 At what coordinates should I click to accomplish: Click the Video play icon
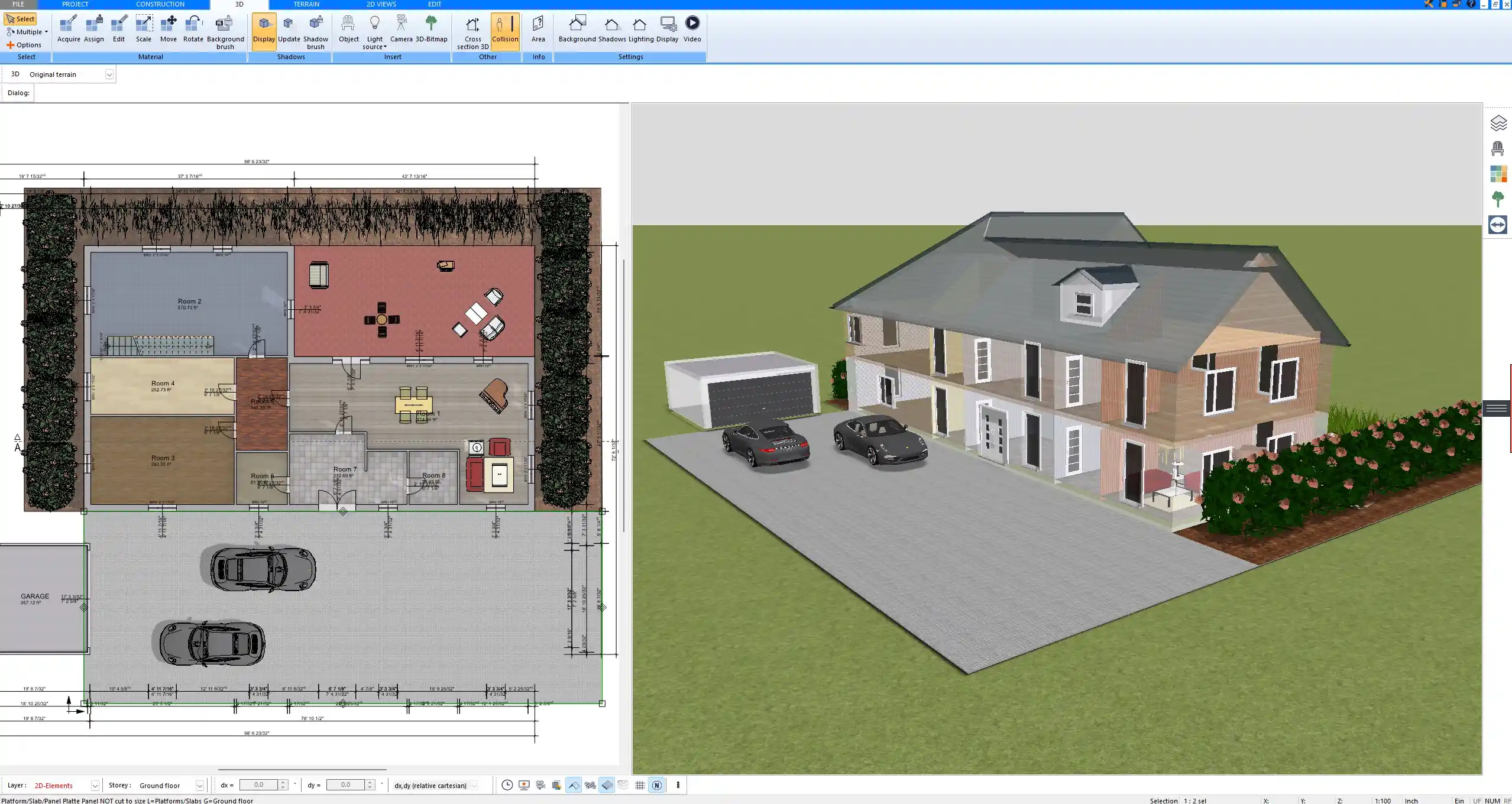(x=692, y=30)
